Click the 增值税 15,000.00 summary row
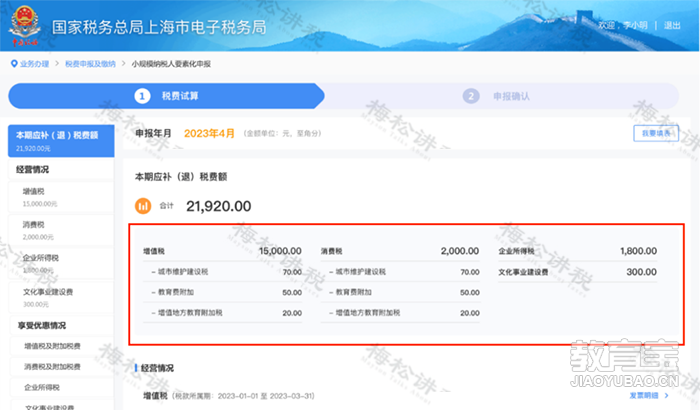 222,251
